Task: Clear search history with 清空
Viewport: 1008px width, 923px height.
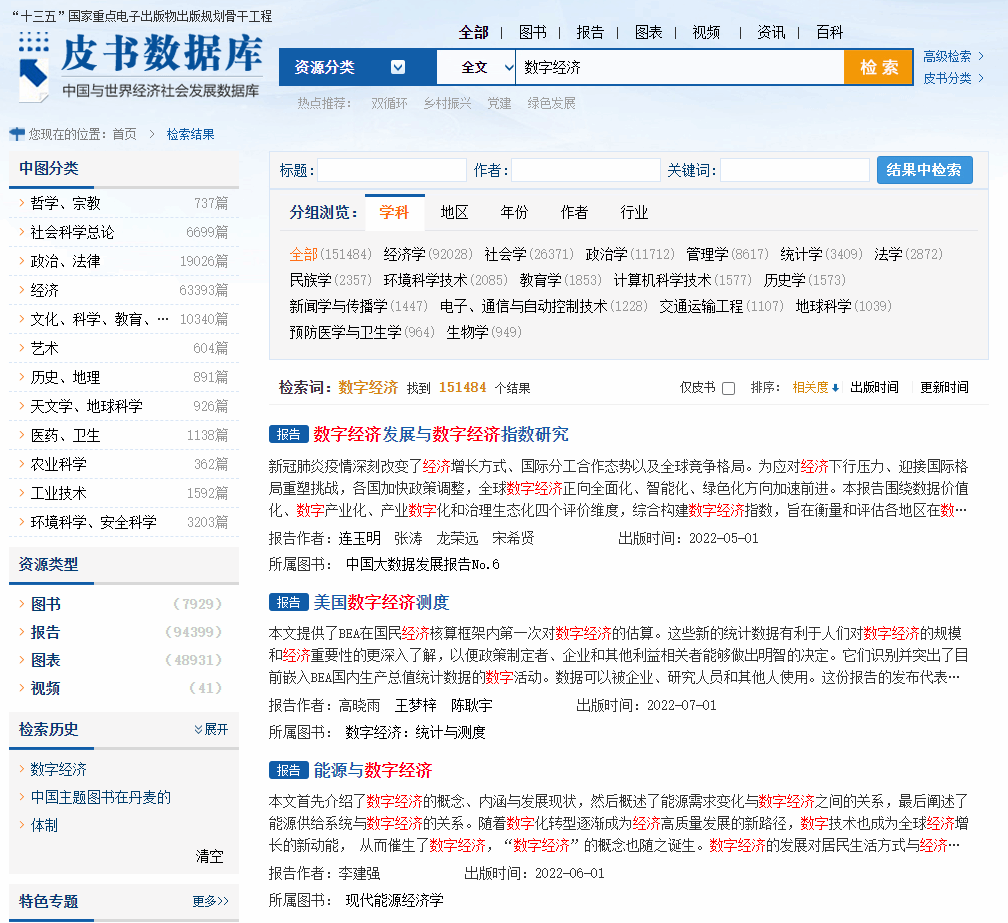Action: [209, 856]
